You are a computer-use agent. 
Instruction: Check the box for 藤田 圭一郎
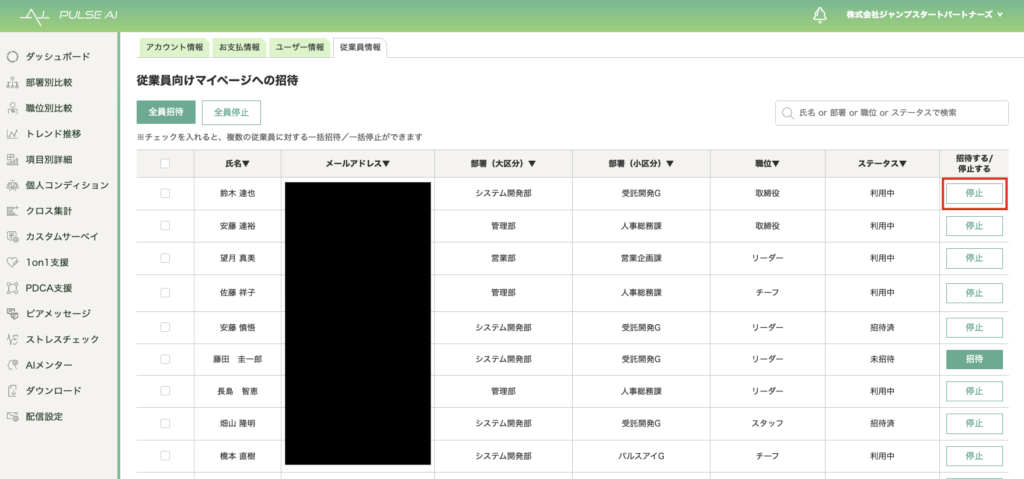165,359
